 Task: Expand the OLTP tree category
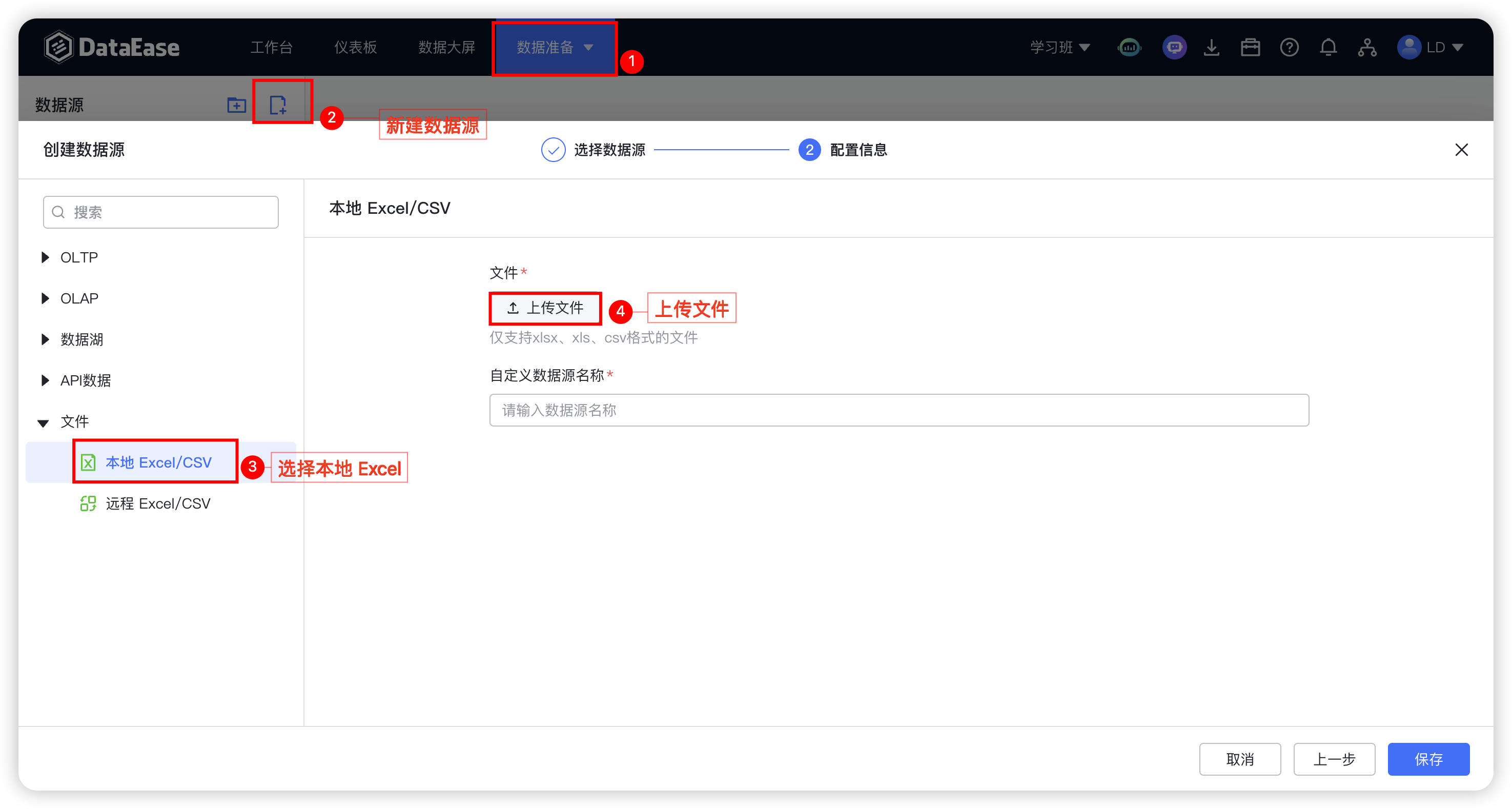45,258
